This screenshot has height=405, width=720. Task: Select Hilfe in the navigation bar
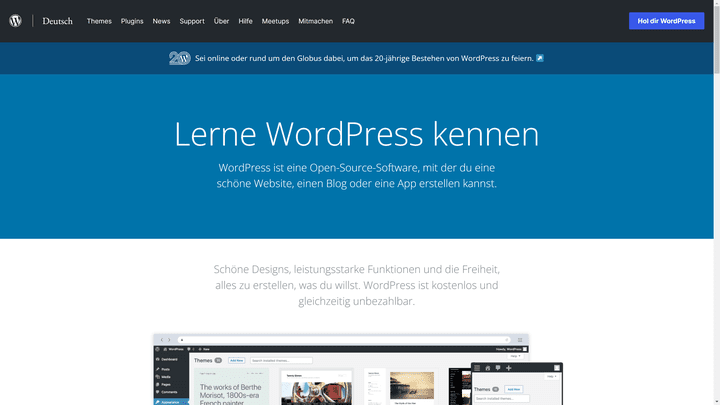click(245, 21)
